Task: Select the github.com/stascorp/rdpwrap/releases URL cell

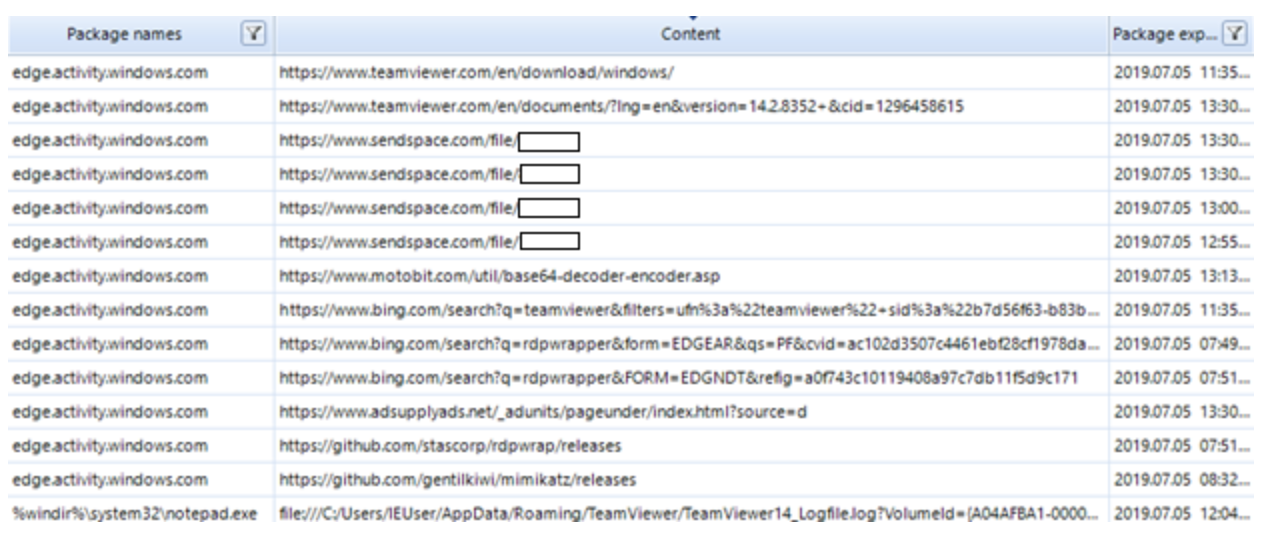Action: (691, 446)
